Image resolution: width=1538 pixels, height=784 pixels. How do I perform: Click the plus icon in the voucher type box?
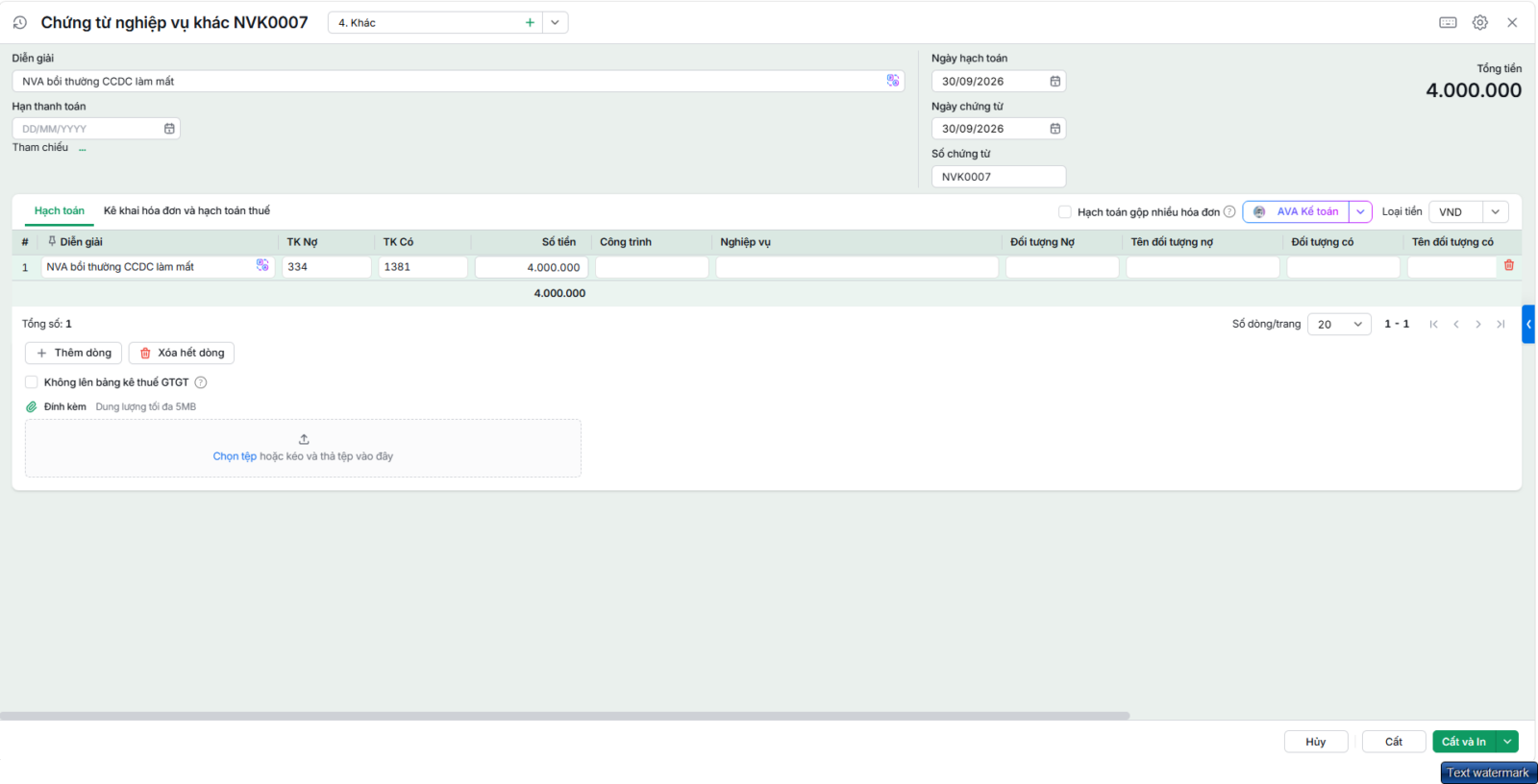[530, 22]
